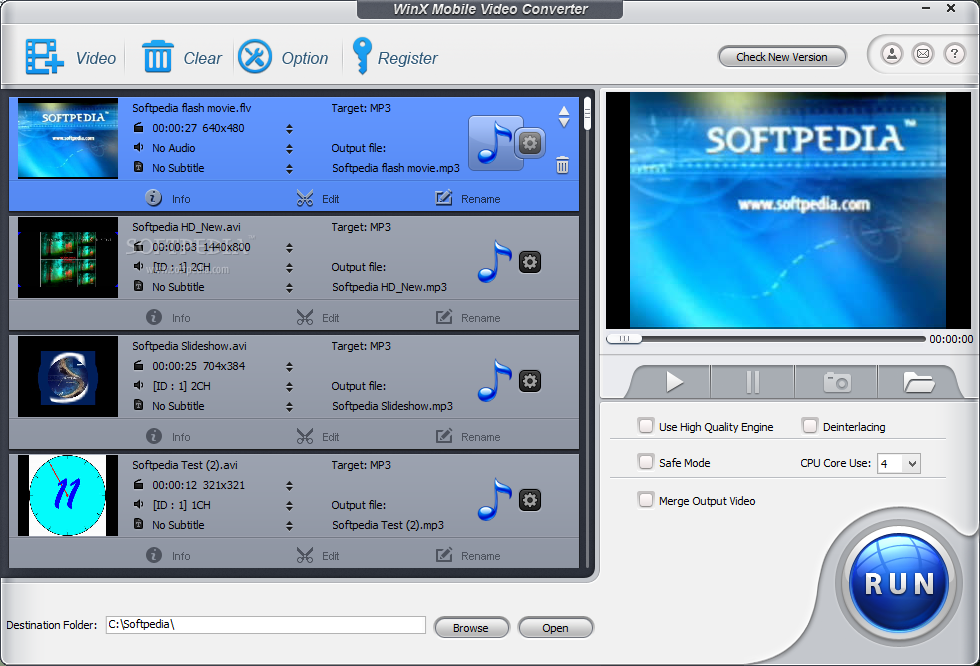980x666 pixels.
Task: Click the email envelope icon
Action: [x=922, y=54]
